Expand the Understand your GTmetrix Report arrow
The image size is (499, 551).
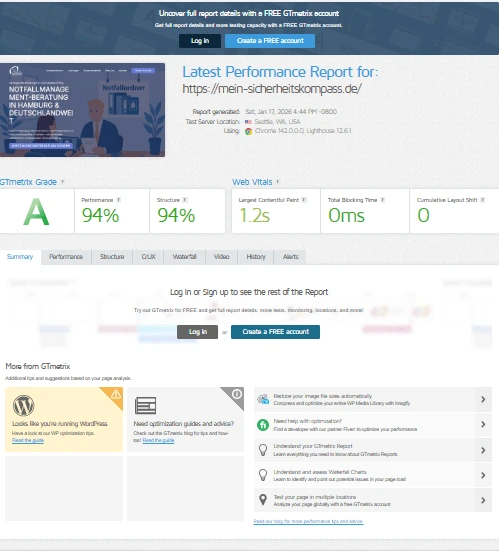pos(483,450)
